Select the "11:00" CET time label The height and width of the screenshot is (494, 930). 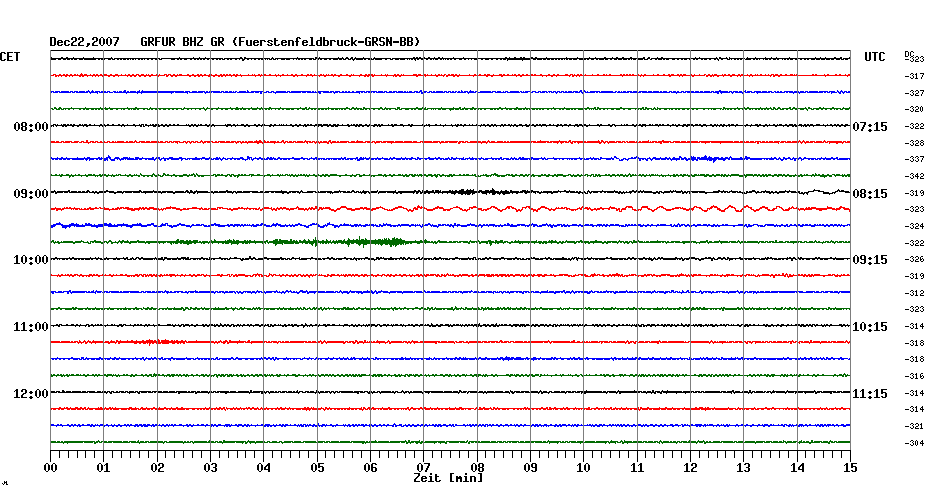click(x=31, y=327)
